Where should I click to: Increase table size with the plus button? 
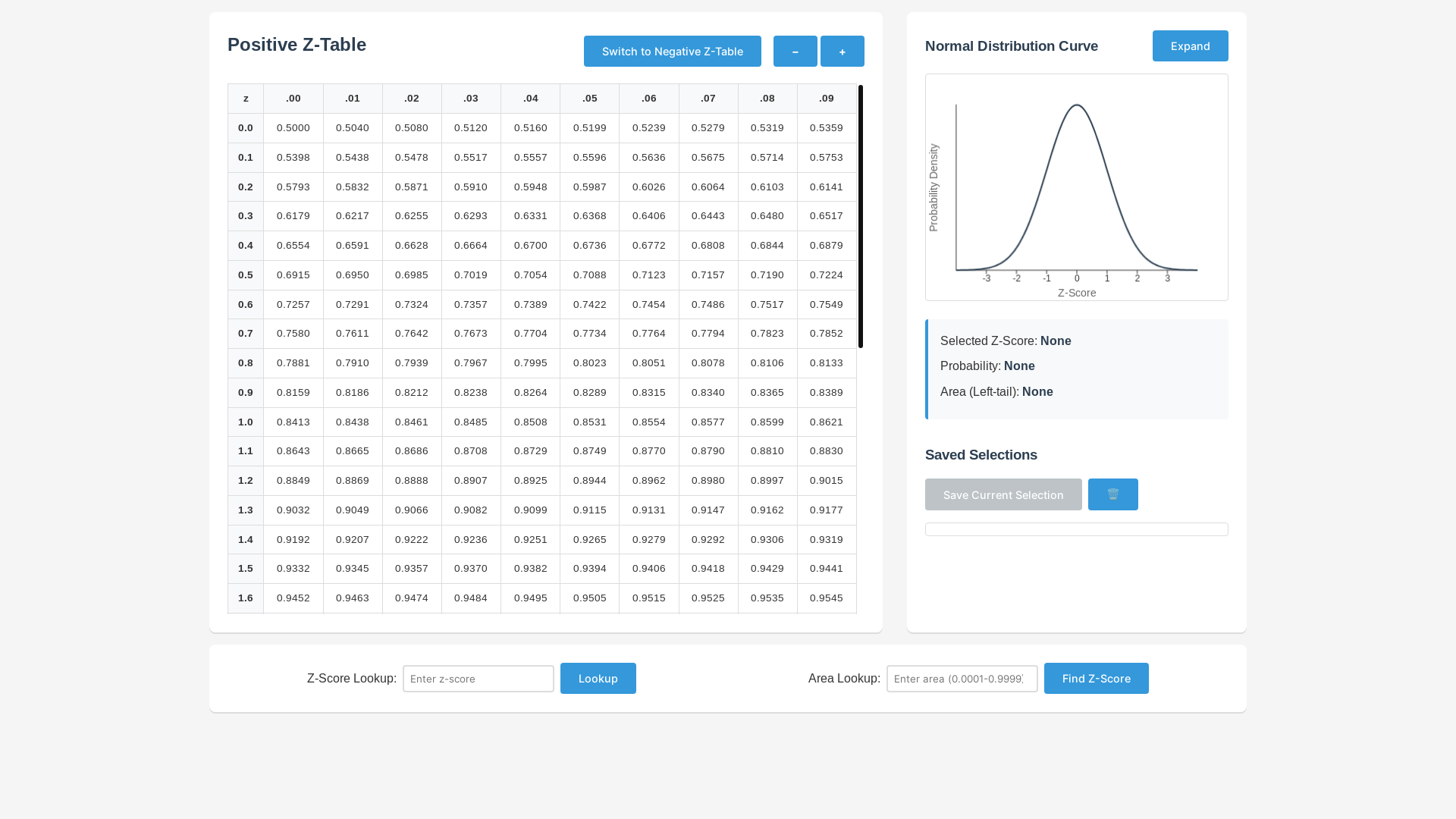[842, 52]
